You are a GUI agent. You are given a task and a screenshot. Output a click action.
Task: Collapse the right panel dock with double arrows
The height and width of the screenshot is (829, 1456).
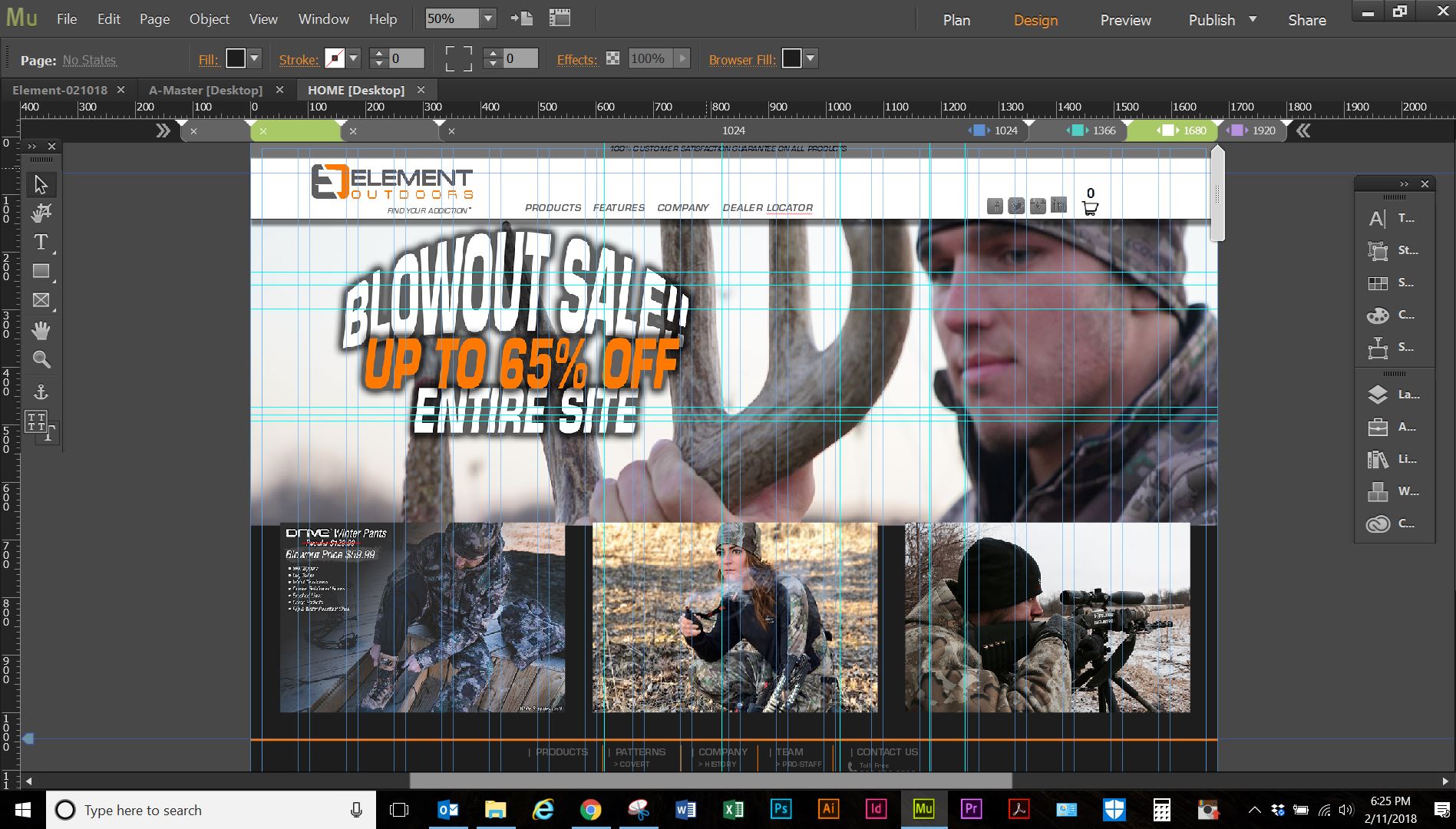[1404, 184]
